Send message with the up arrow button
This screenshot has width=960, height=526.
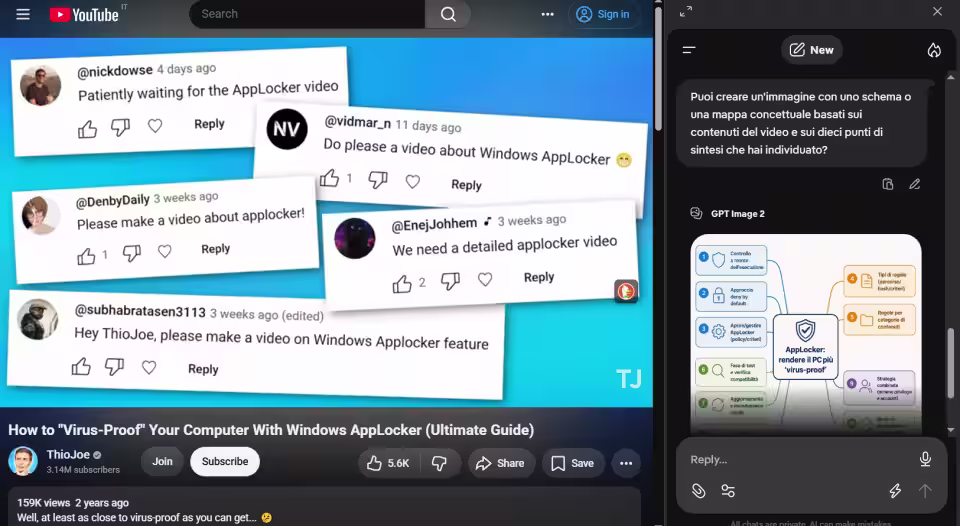pyautogui.click(x=925, y=490)
